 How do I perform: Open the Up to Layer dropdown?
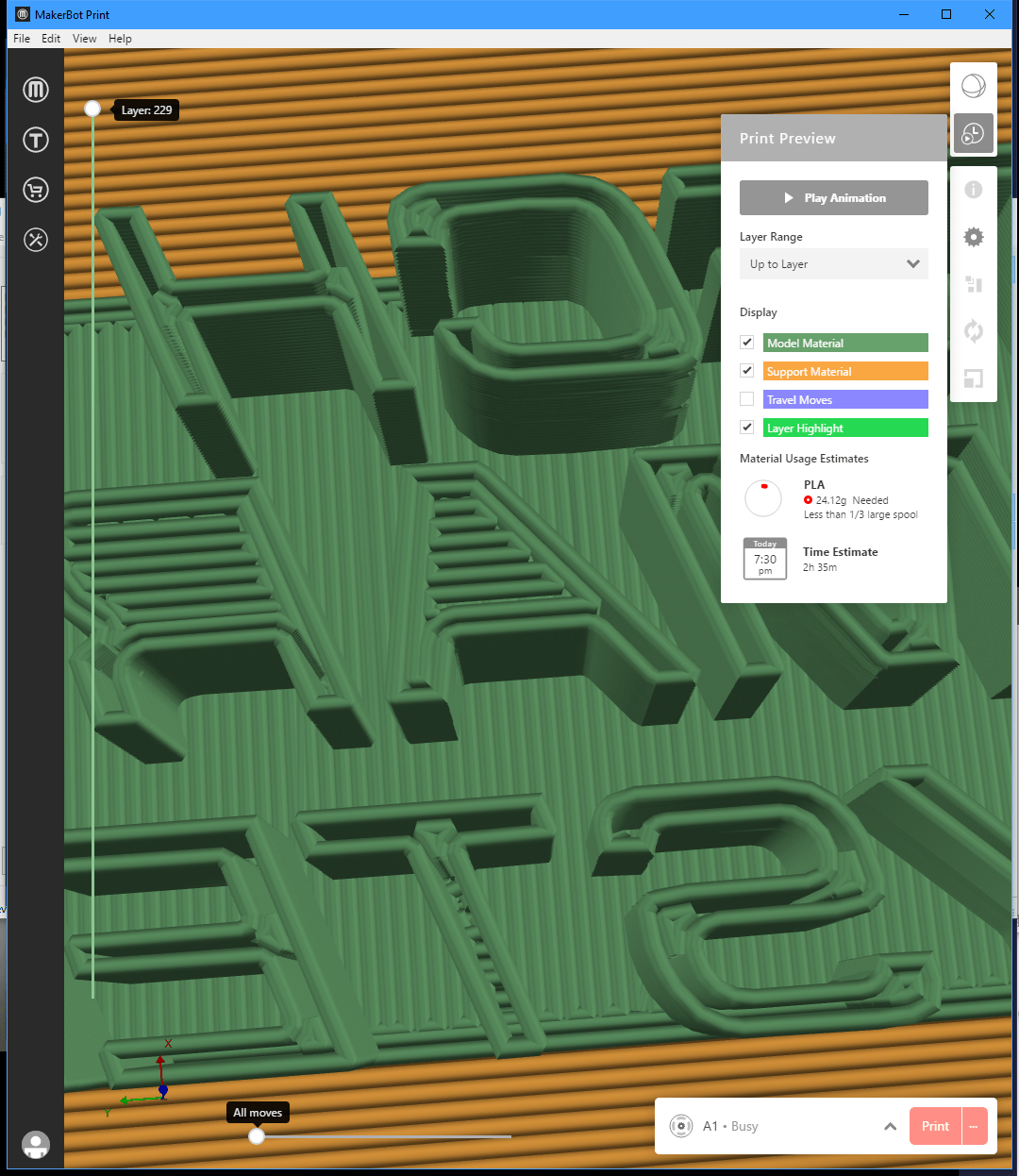coord(834,264)
